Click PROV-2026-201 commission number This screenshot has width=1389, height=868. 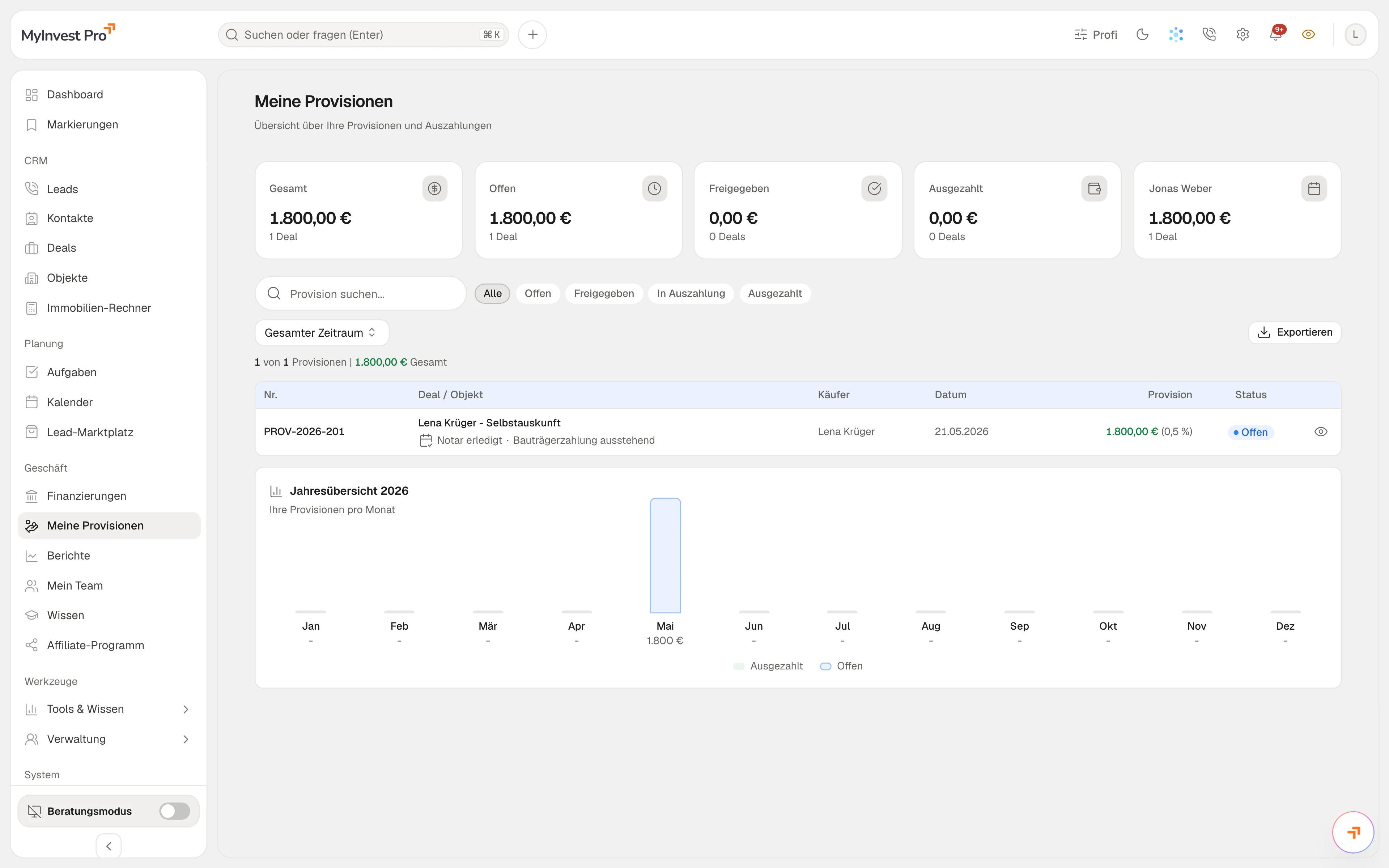click(x=303, y=432)
